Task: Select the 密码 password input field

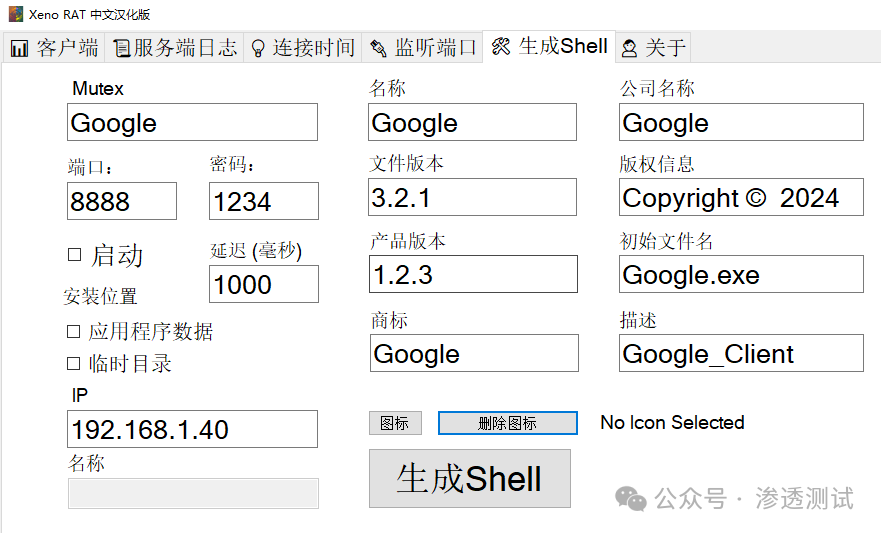Action: (x=263, y=201)
